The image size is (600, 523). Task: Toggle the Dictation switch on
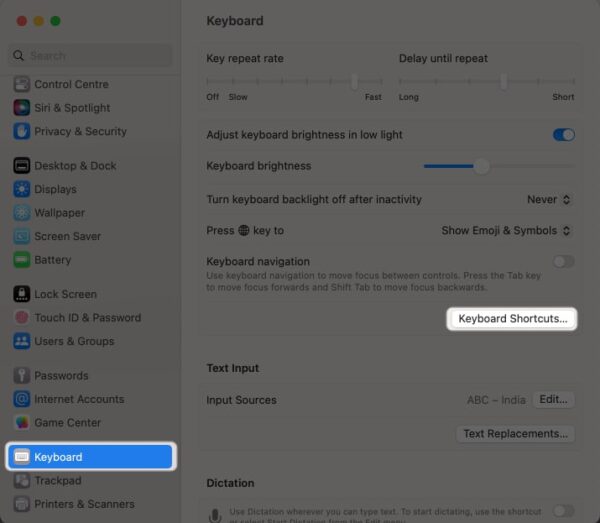(564, 510)
